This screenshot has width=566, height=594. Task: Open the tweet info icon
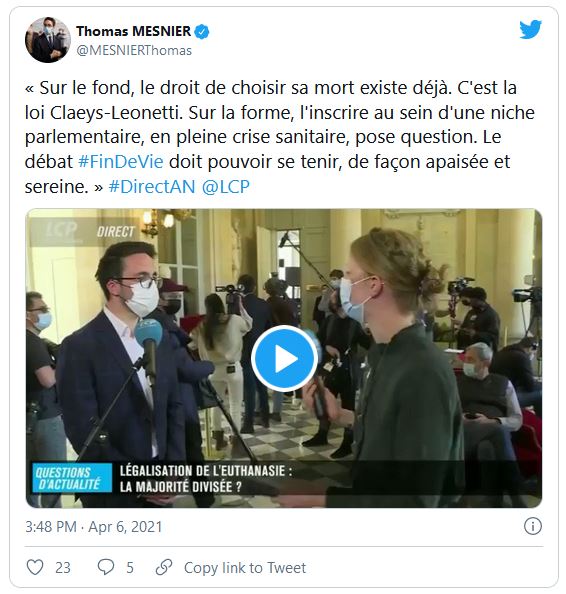coord(533,526)
